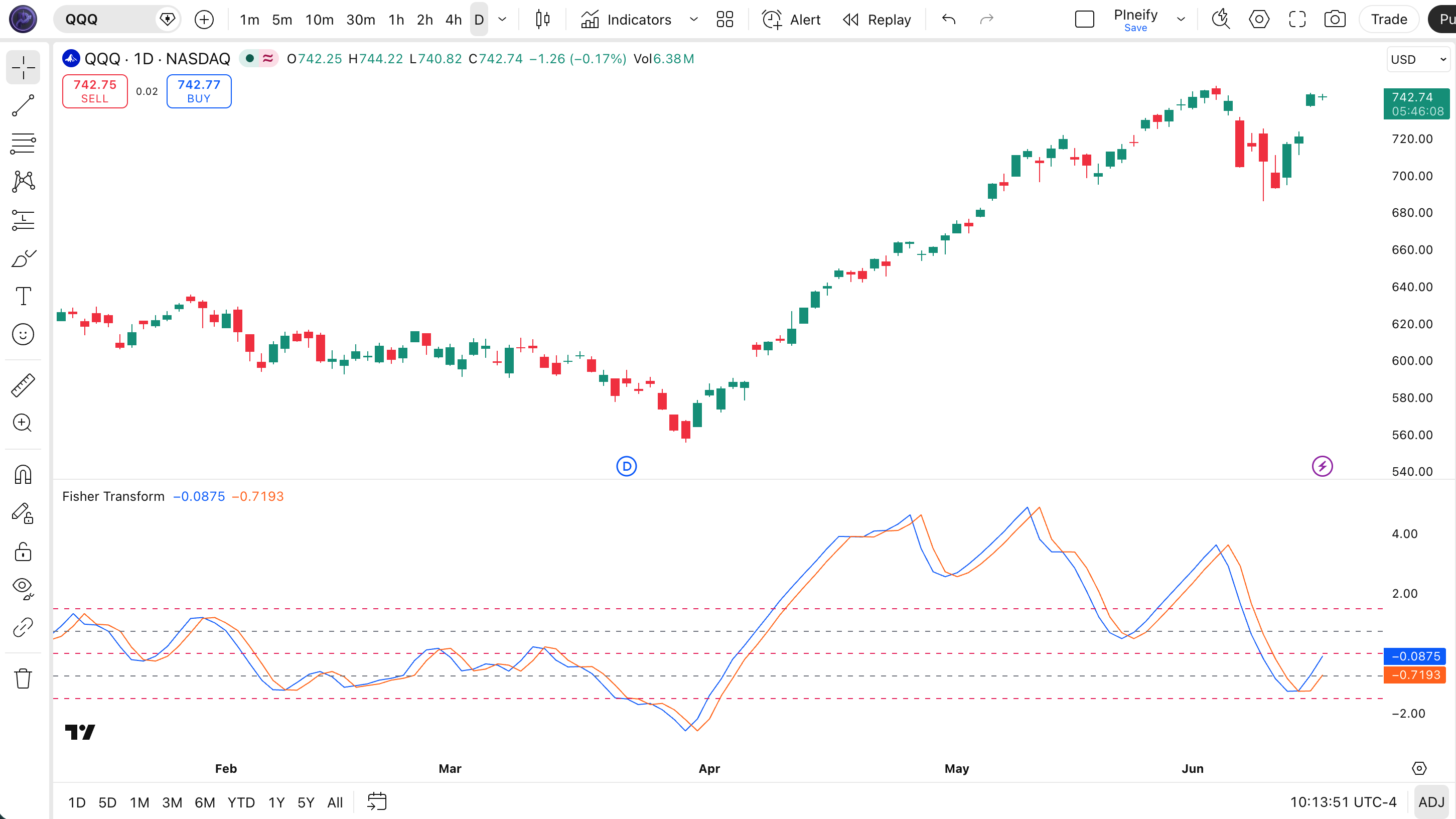The image size is (1456, 819).
Task: Click the user profile avatar
Action: click(23, 19)
